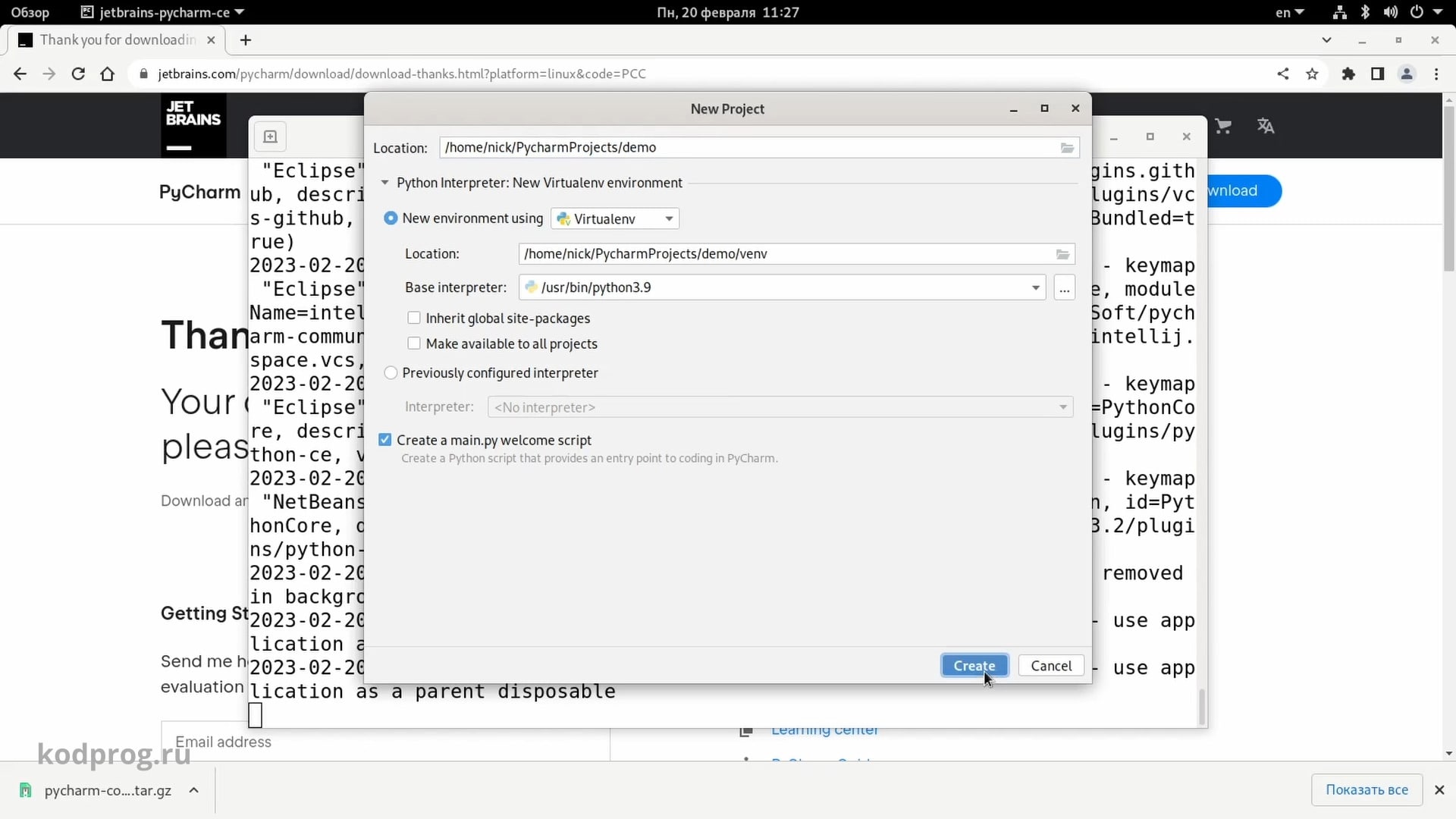Click the volume icon in system tray
1456x819 pixels.
coord(1390,12)
